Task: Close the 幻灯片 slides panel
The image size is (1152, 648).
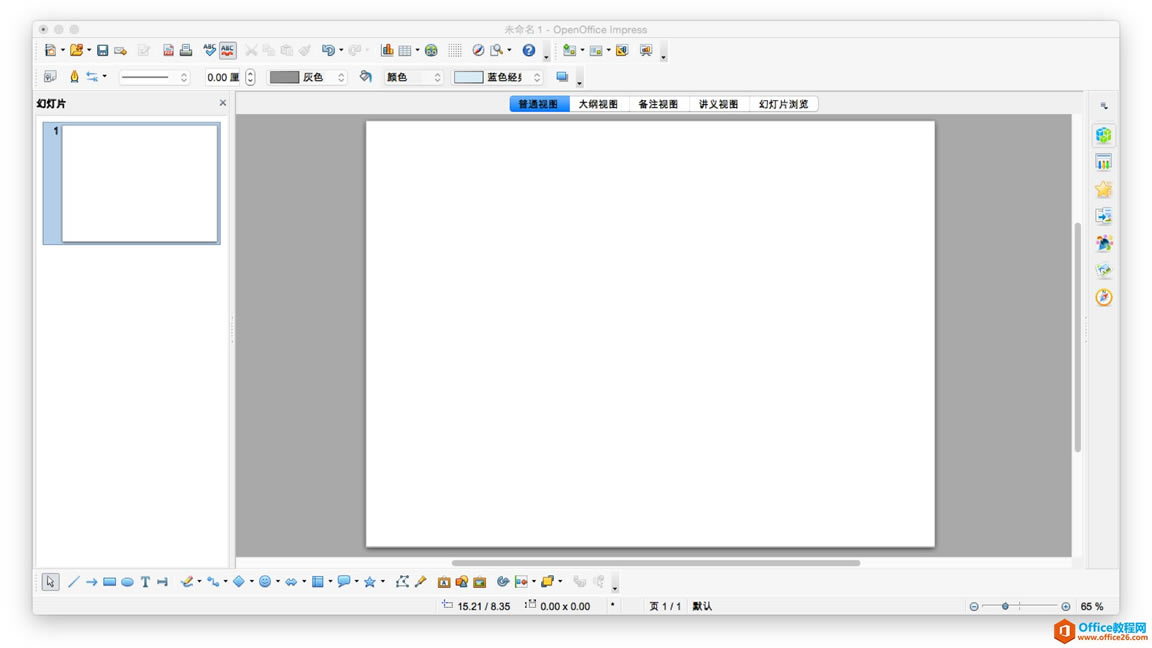Action: point(222,102)
